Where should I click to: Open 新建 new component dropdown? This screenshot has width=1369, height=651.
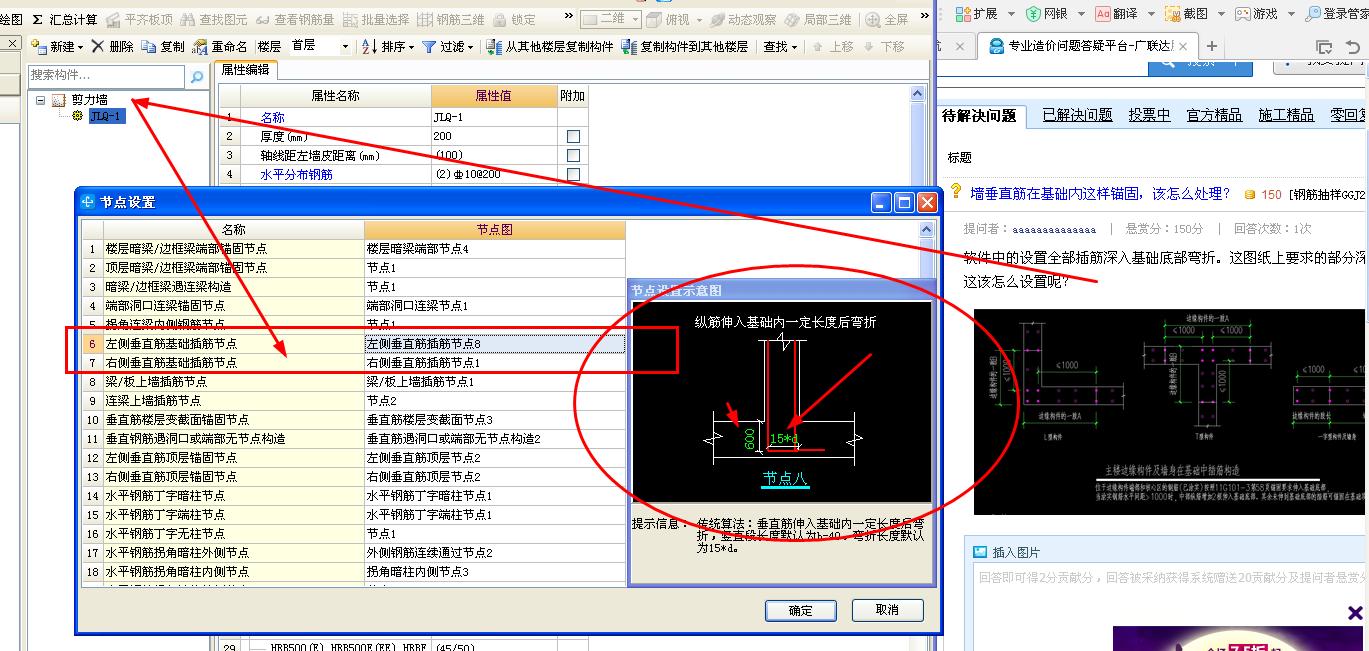[57, 46]
